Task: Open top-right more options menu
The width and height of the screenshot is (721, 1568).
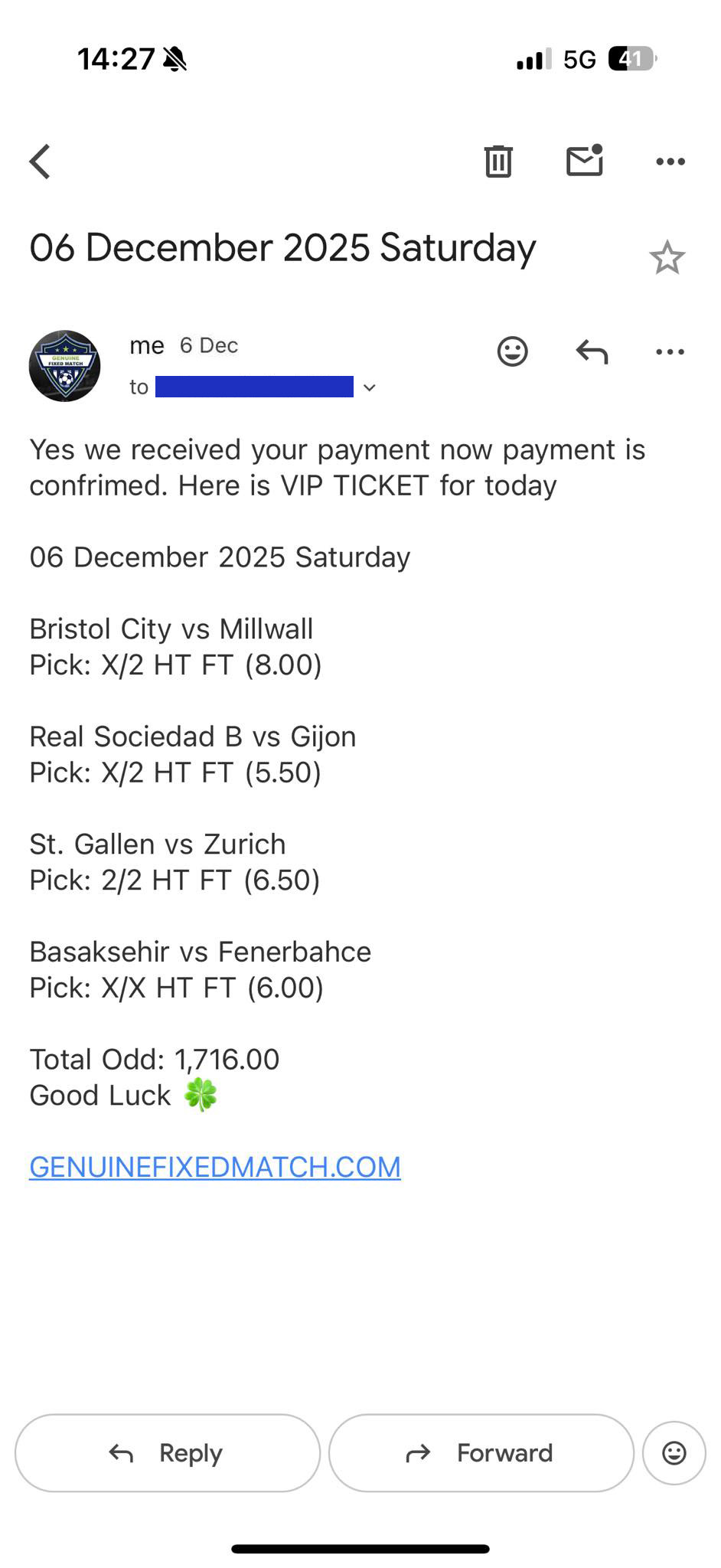Action: point(670,162)
